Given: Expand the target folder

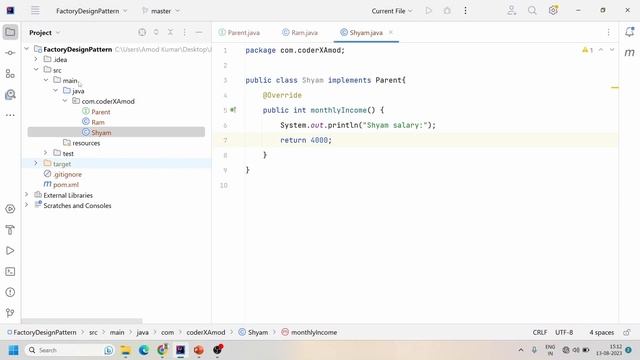Looking at the screenshot, I should coord(36,163).
